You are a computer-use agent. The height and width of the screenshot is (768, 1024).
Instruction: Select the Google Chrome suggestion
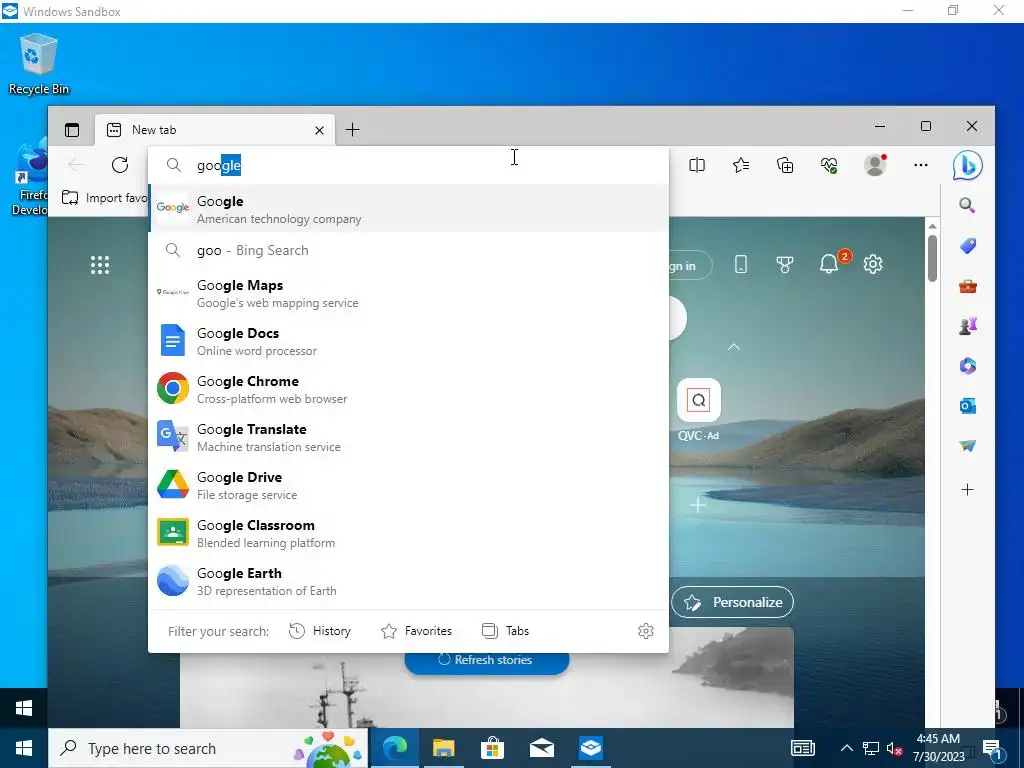click(x=409, y=389)
